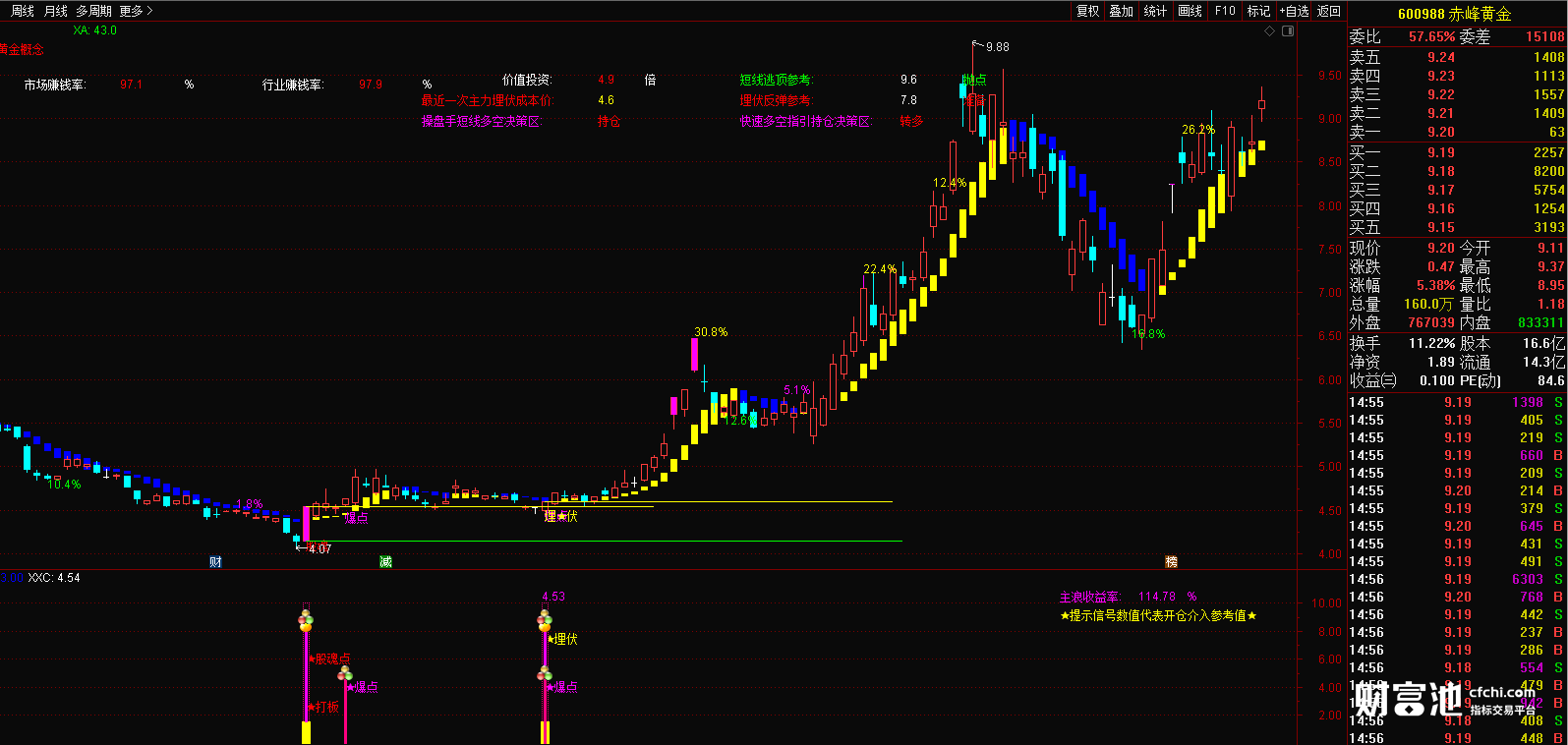Open the 复权 price adjustment option

pos(1087,11)
